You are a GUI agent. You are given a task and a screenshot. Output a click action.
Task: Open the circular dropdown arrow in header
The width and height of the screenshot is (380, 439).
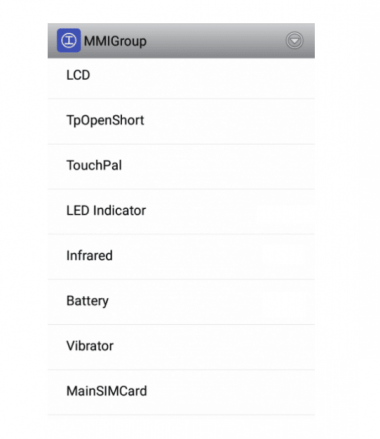(294, 41)
